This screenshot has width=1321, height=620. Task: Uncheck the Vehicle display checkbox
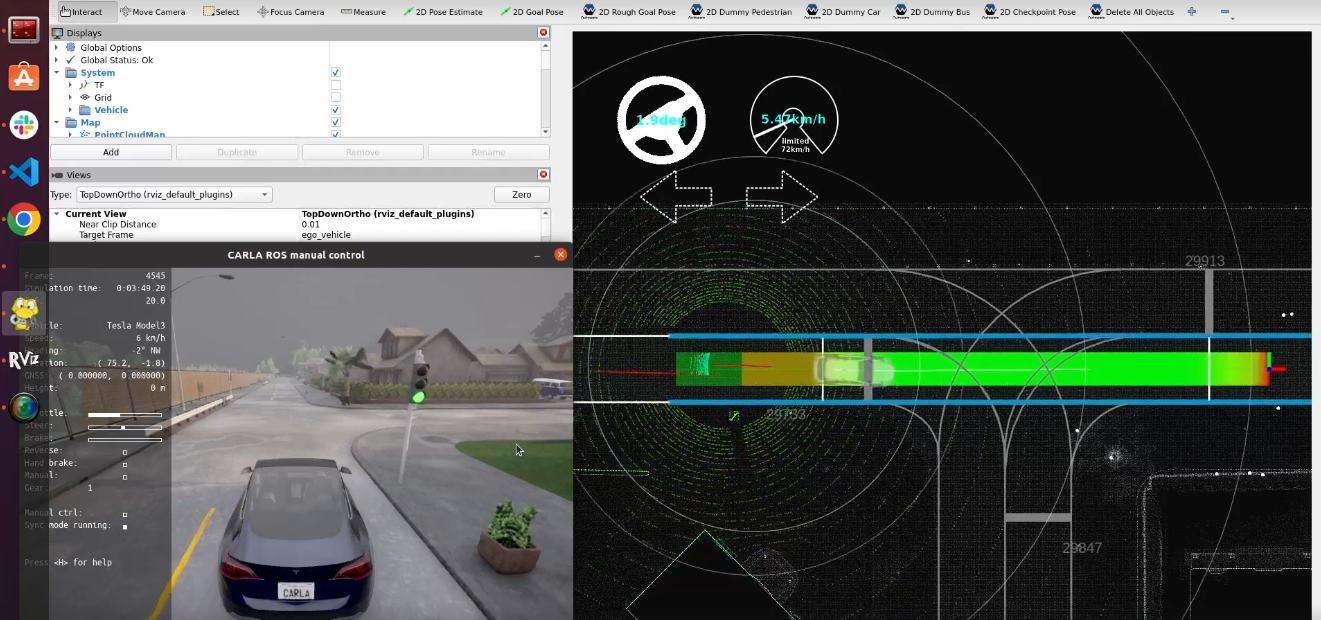pyautogui.click(x=335, y=110)
